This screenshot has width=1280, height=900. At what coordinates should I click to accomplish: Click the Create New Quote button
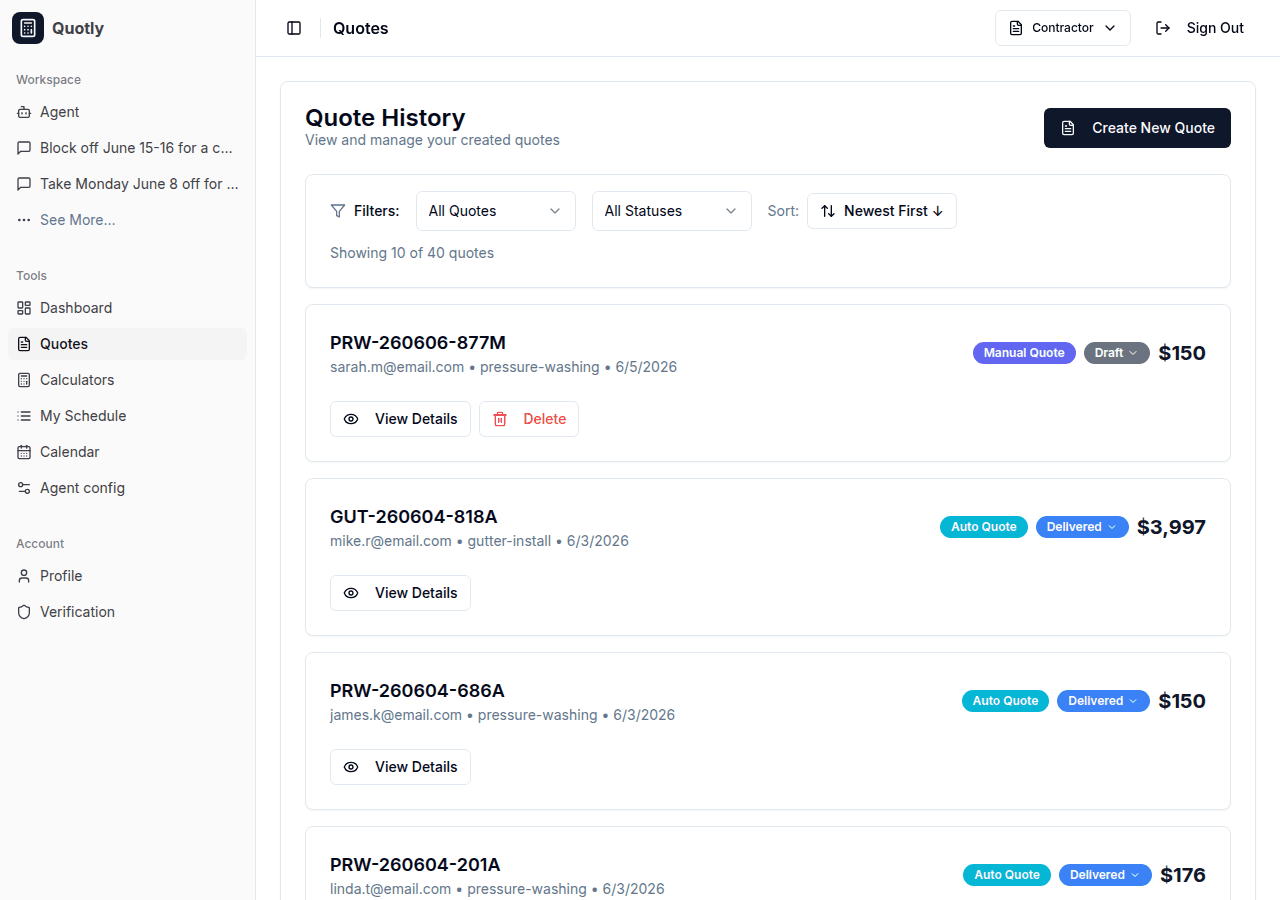click(x=1137, y=128)
